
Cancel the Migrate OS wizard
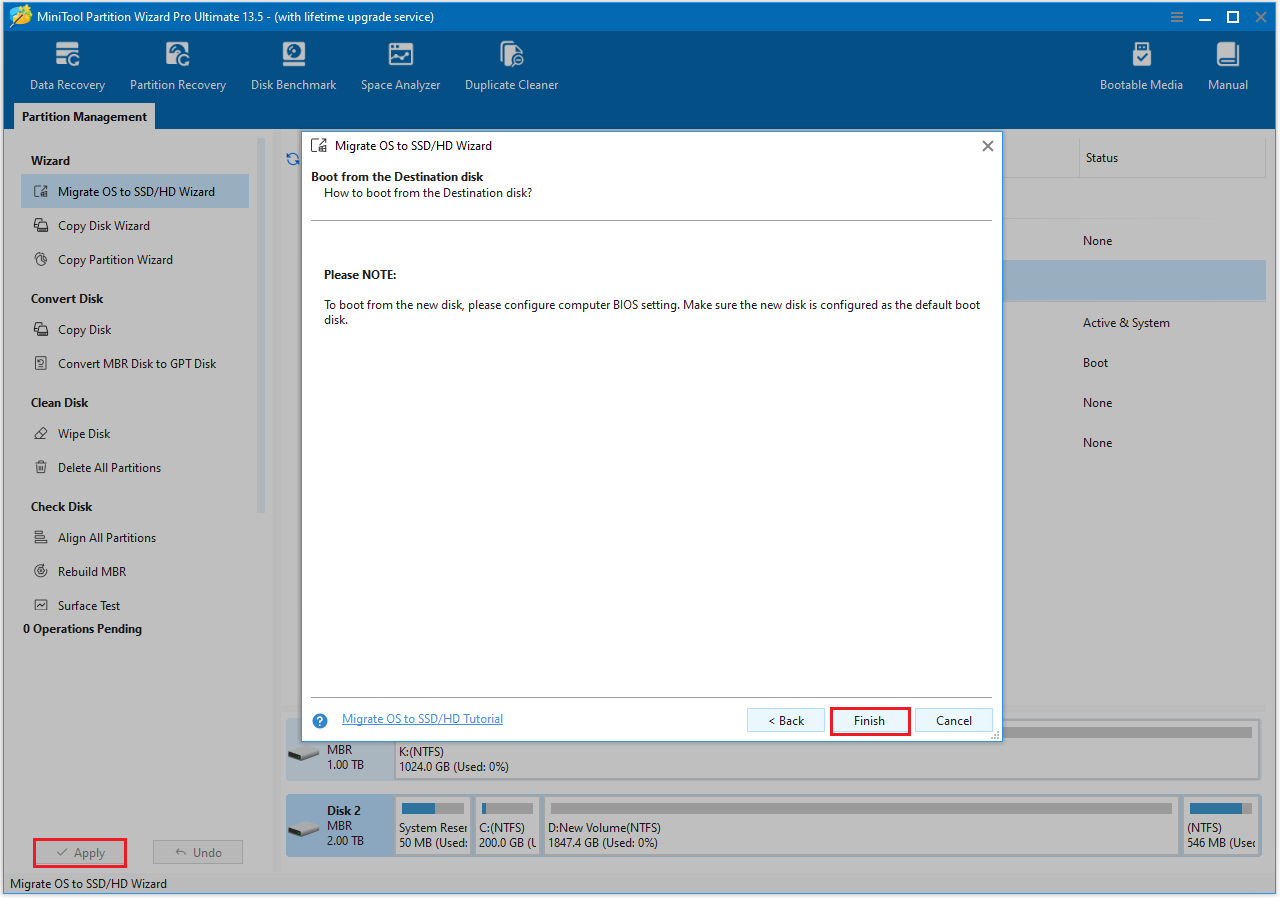(x=953, y=720)
